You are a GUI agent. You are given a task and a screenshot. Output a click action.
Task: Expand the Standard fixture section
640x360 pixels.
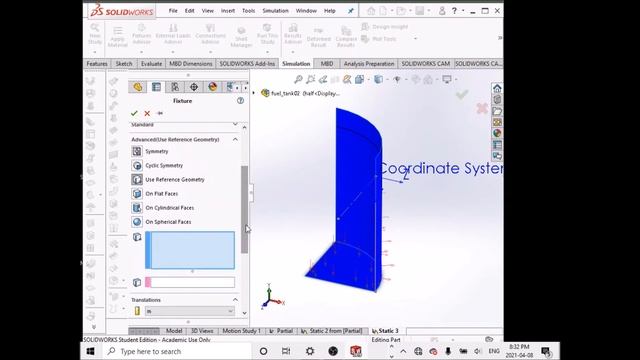point(235,124)
